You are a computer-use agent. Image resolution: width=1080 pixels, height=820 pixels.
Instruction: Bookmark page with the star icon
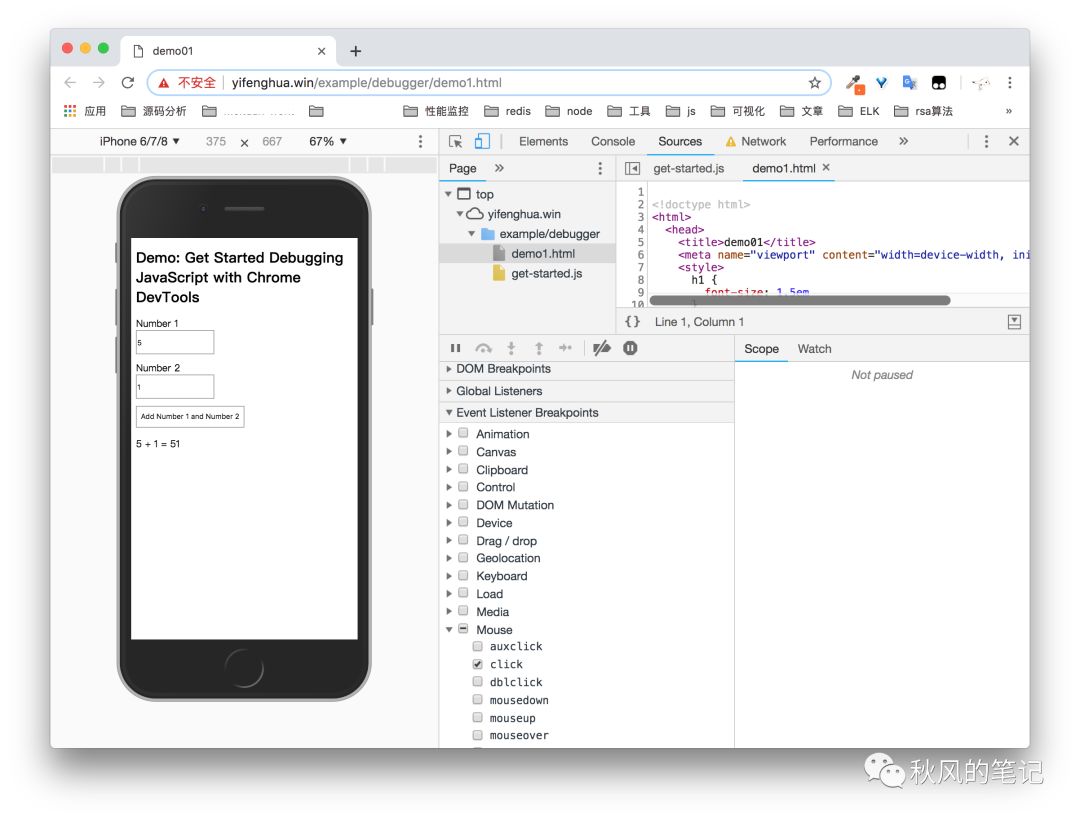coord(815,83)
